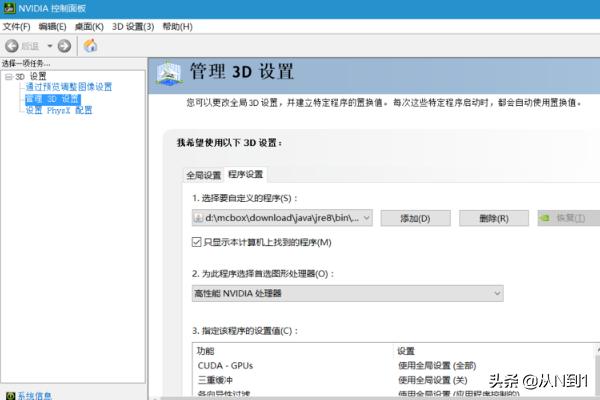Go to the home page icon
The width and height of the screenshot is (600, 400).
click(90, 46)
